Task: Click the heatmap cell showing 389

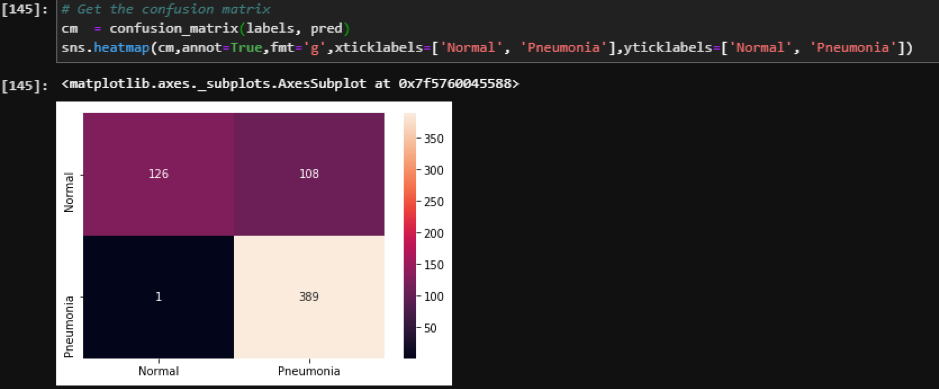Action: click(x=309, y=297)
